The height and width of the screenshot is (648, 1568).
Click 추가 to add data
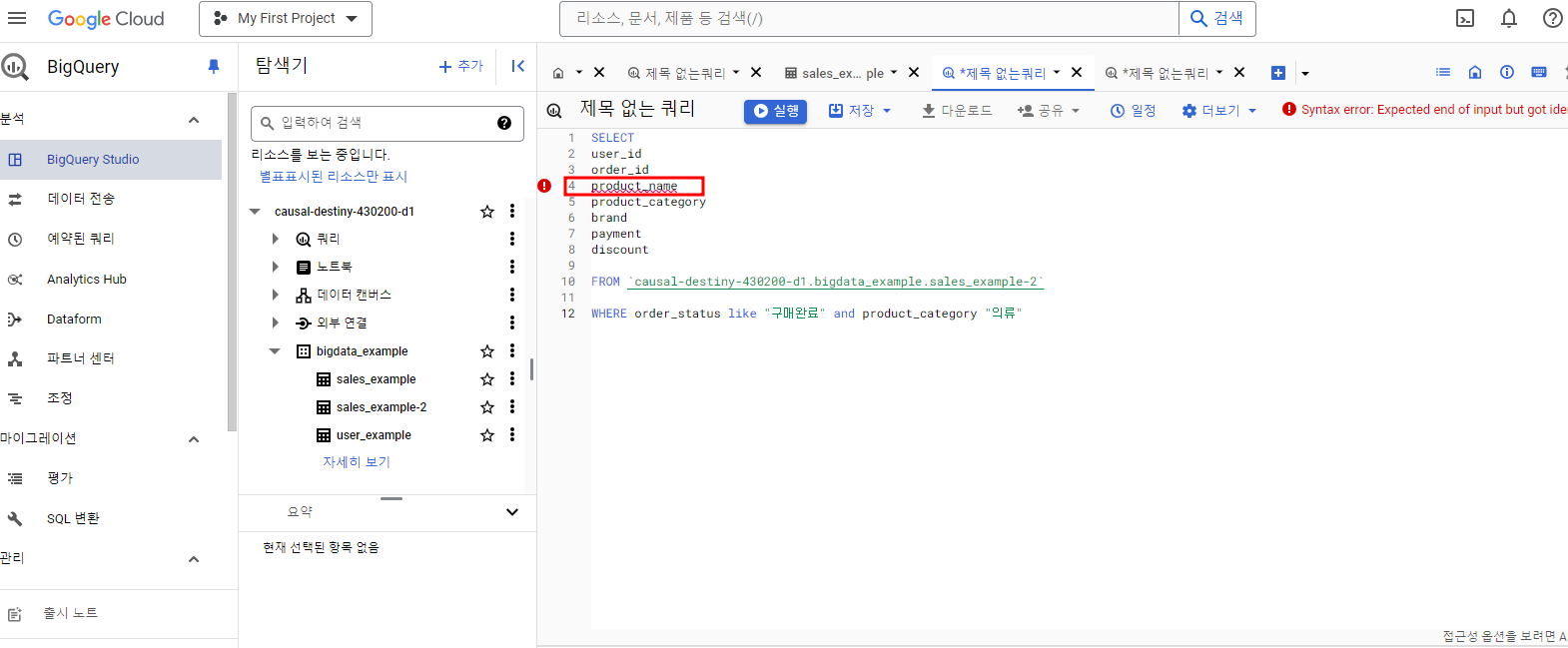pos(460,66)
